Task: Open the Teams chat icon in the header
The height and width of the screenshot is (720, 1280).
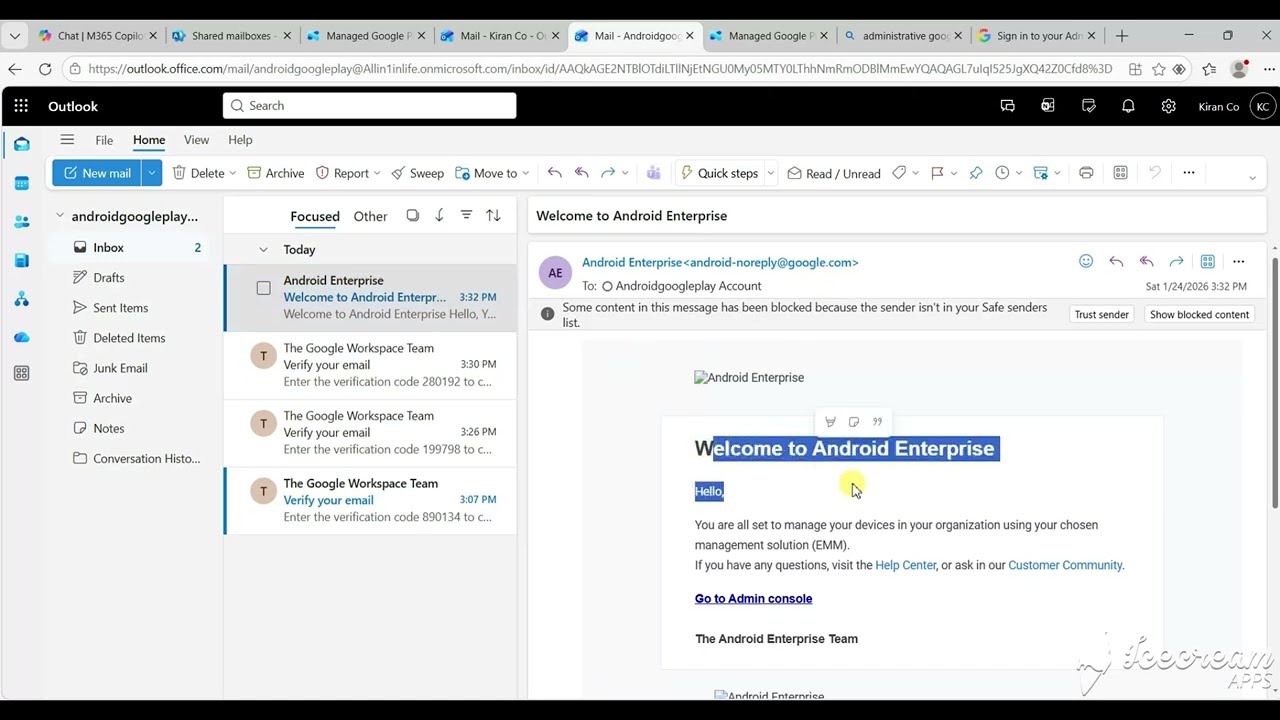Action: 1008,106
